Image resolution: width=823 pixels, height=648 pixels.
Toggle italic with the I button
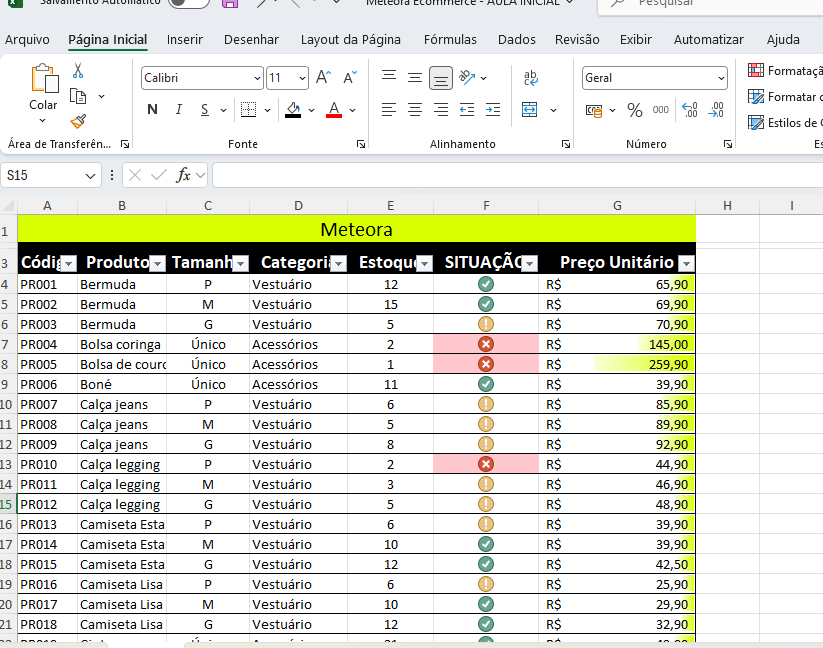click(179, 110)
